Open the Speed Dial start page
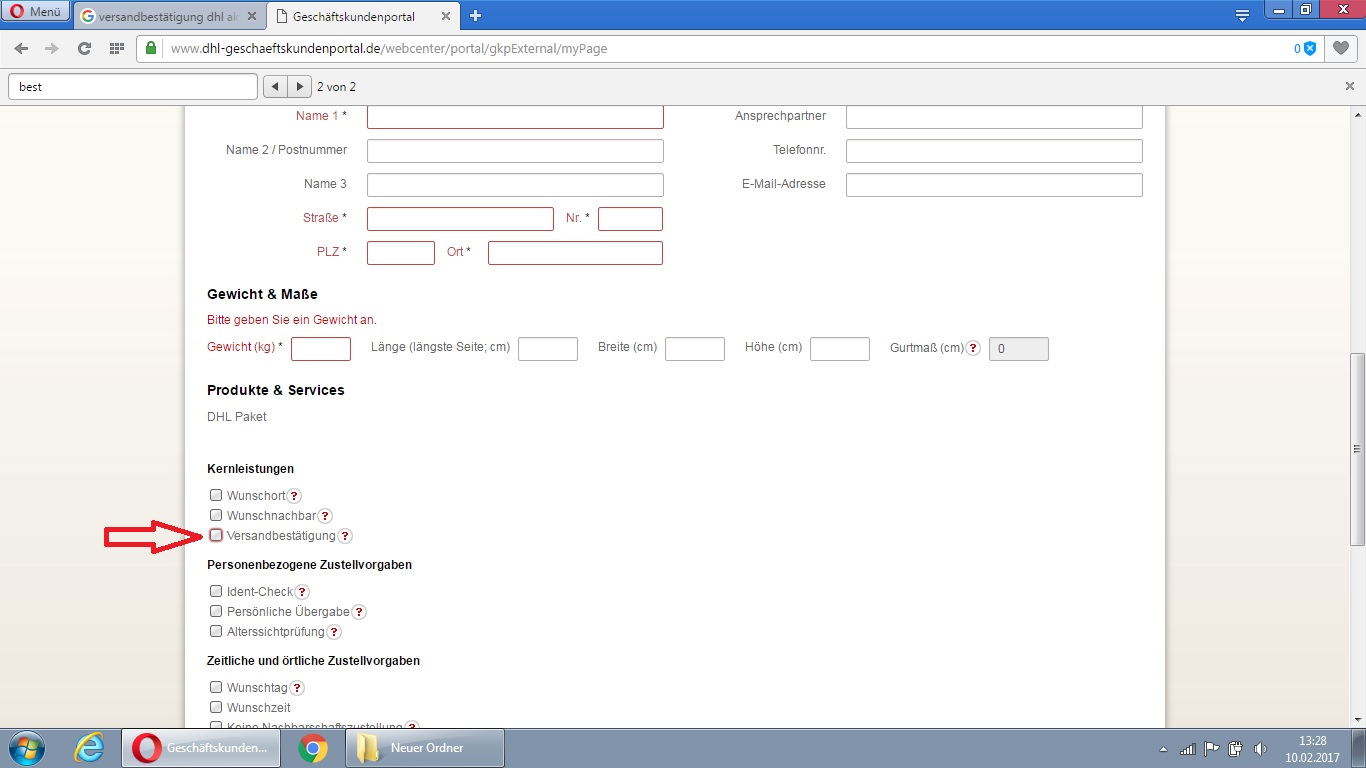Screen dimensions: 1366x768 tap(116, 48)
